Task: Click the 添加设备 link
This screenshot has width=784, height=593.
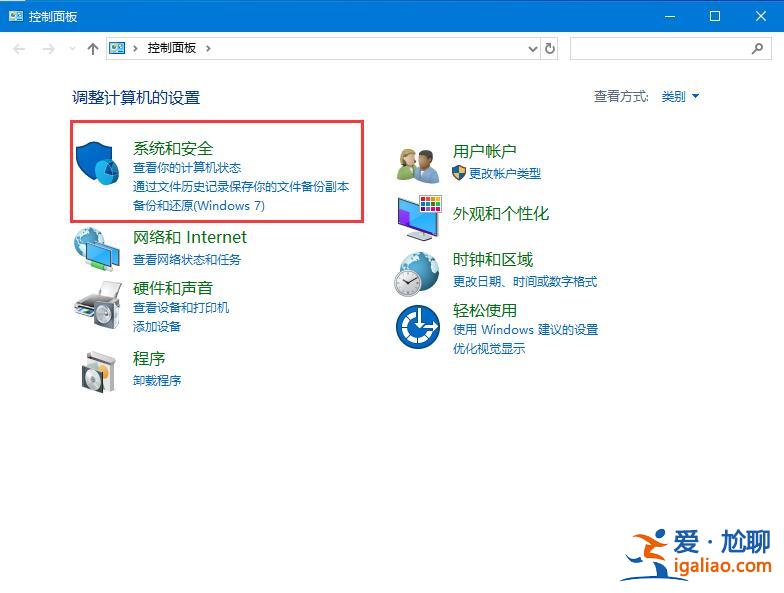Action: coord(157,326)
